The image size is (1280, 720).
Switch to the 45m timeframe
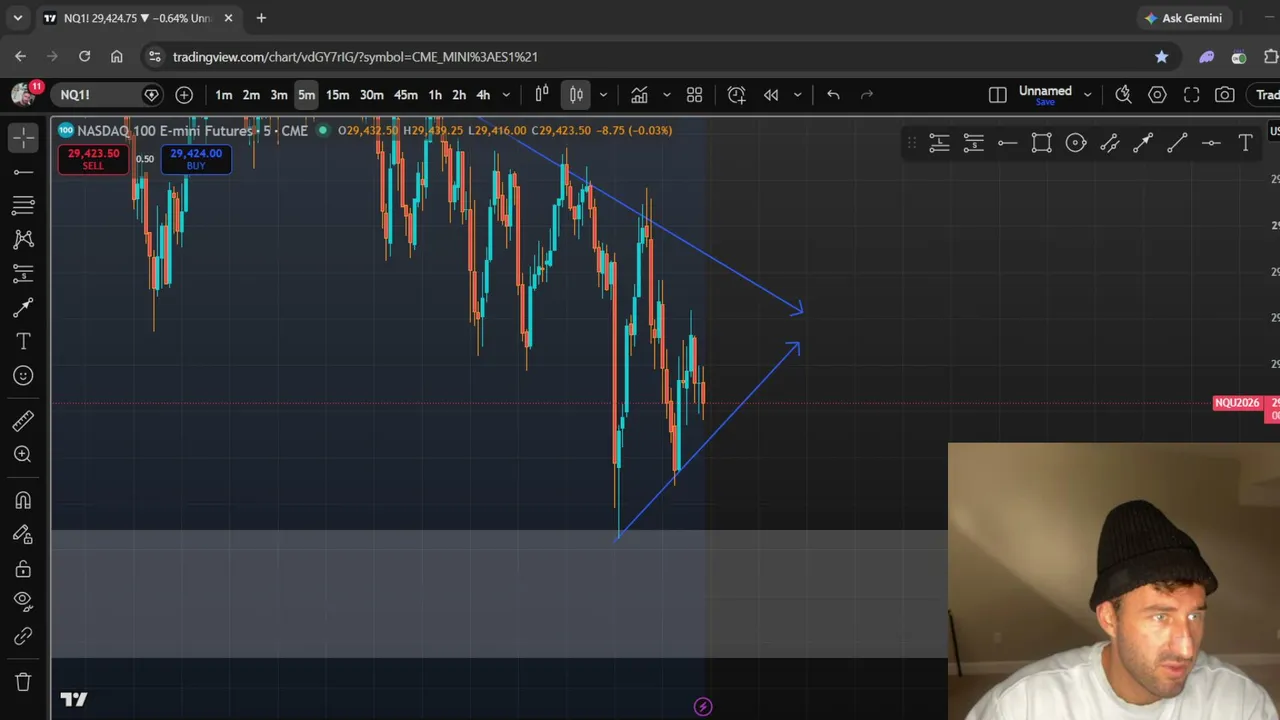point(405,95)
